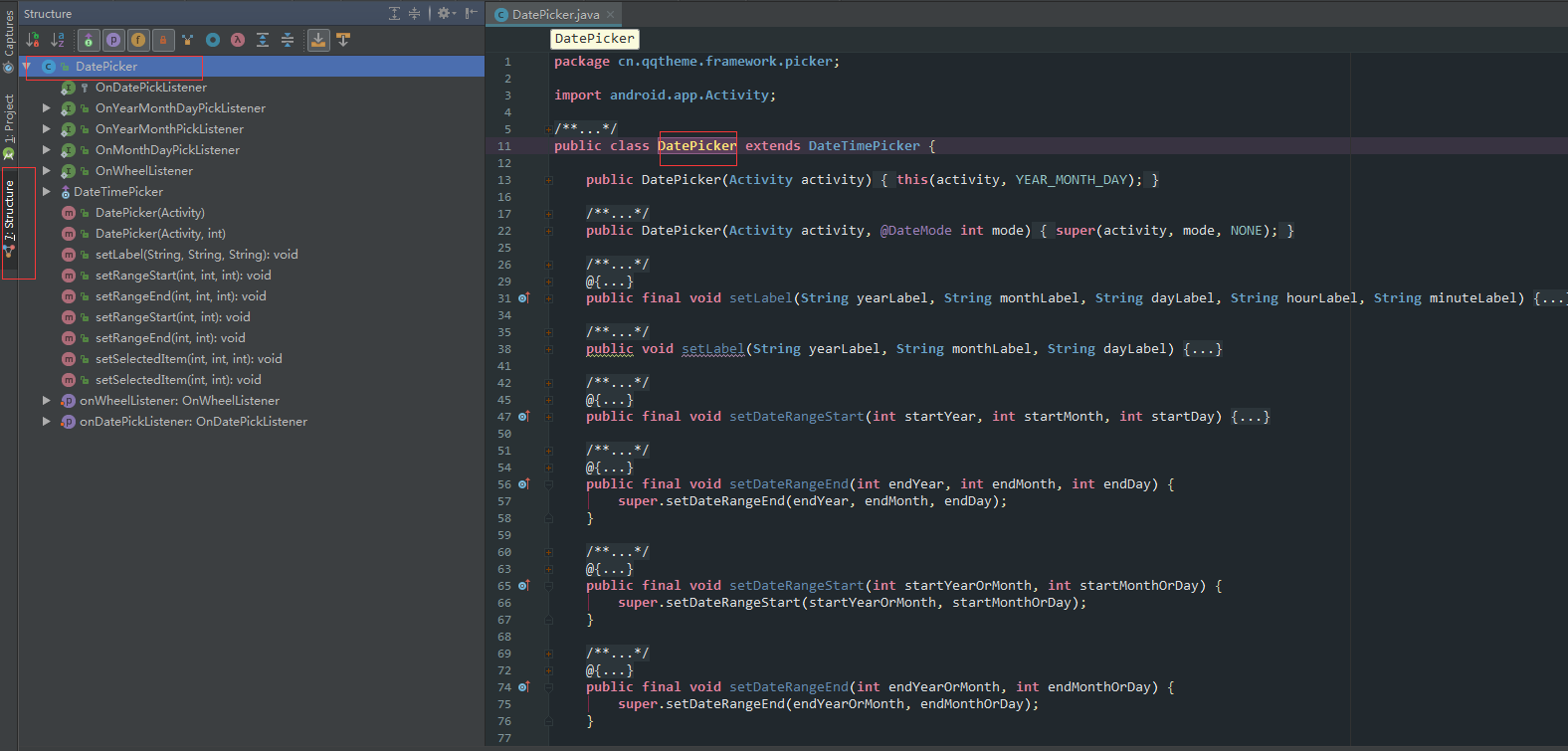Toggle Autoscroll from Source button

tap(343, 40)
